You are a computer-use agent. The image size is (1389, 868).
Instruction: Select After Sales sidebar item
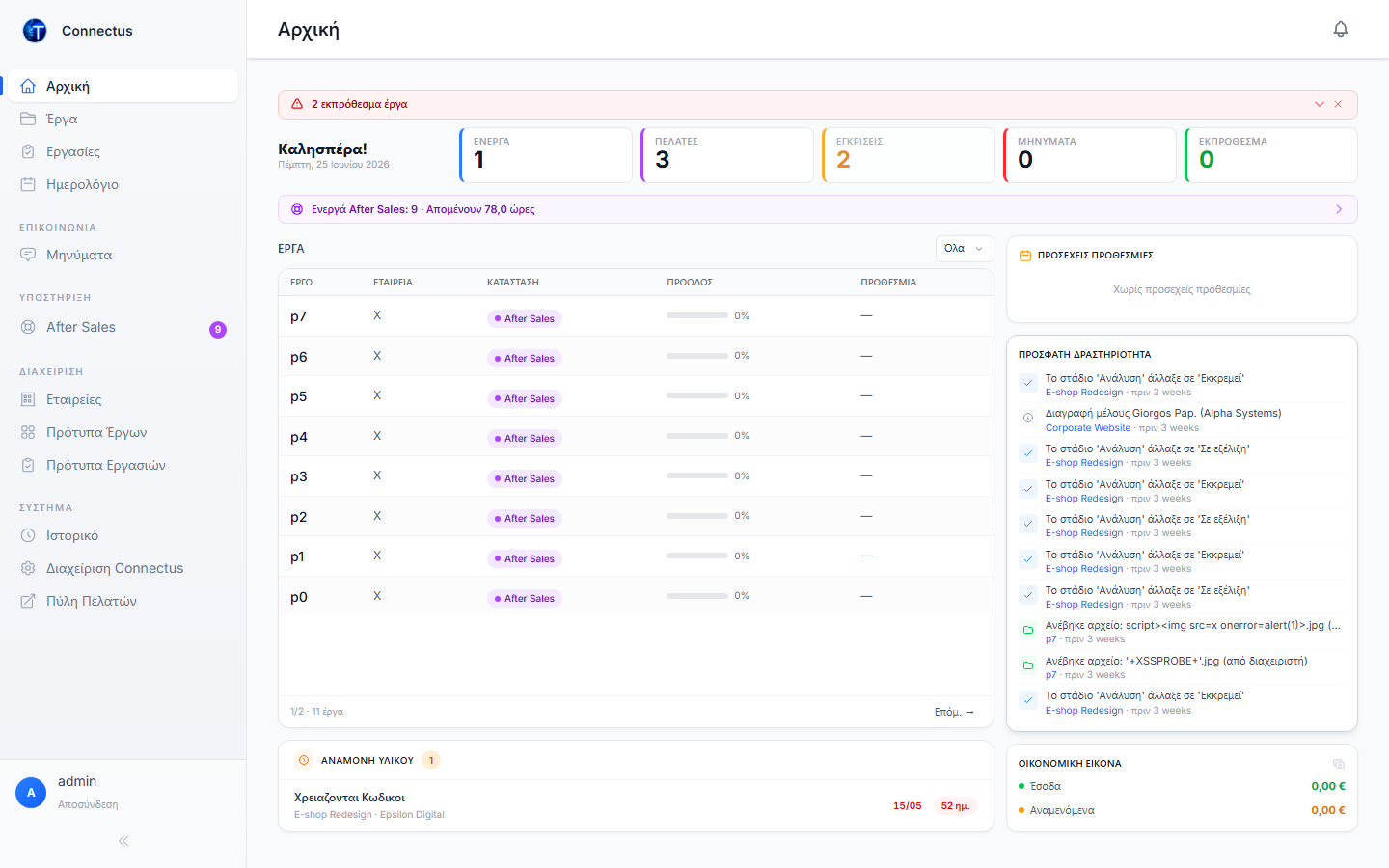tap(123, 327)
